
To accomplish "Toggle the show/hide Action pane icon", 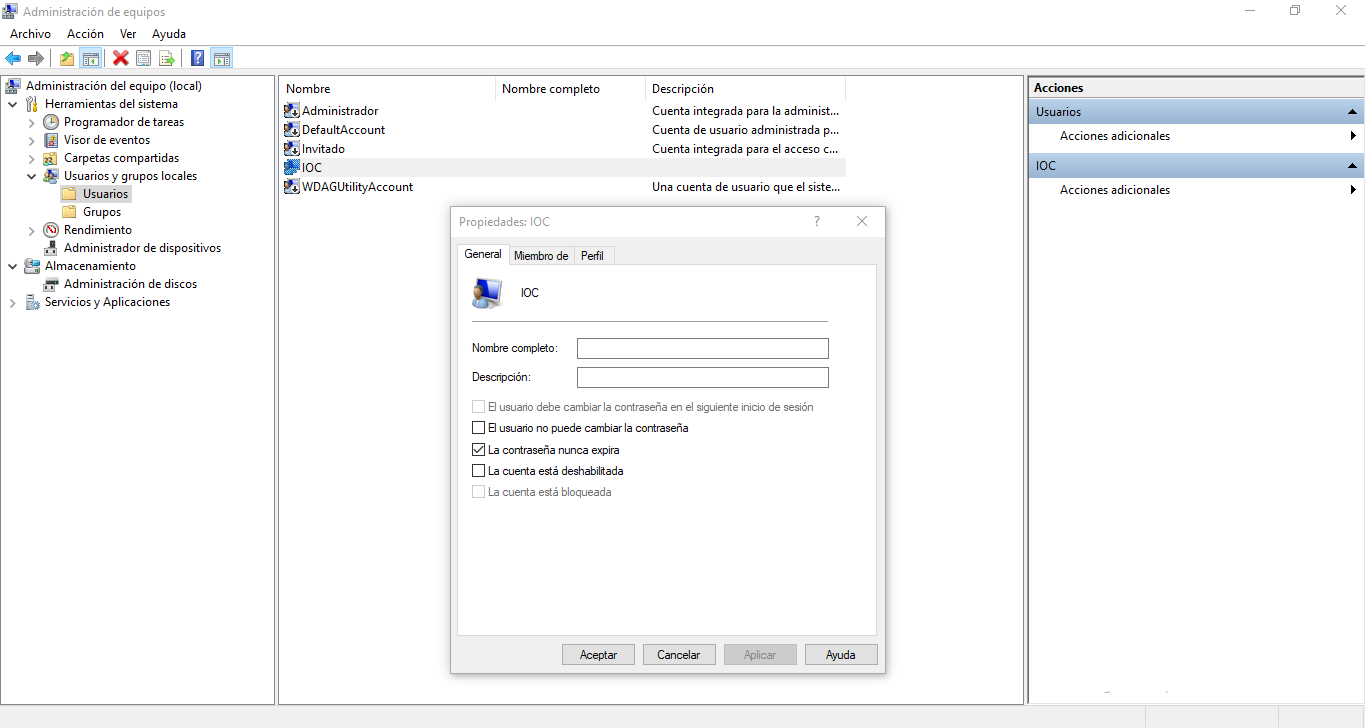I will [222, 59].
